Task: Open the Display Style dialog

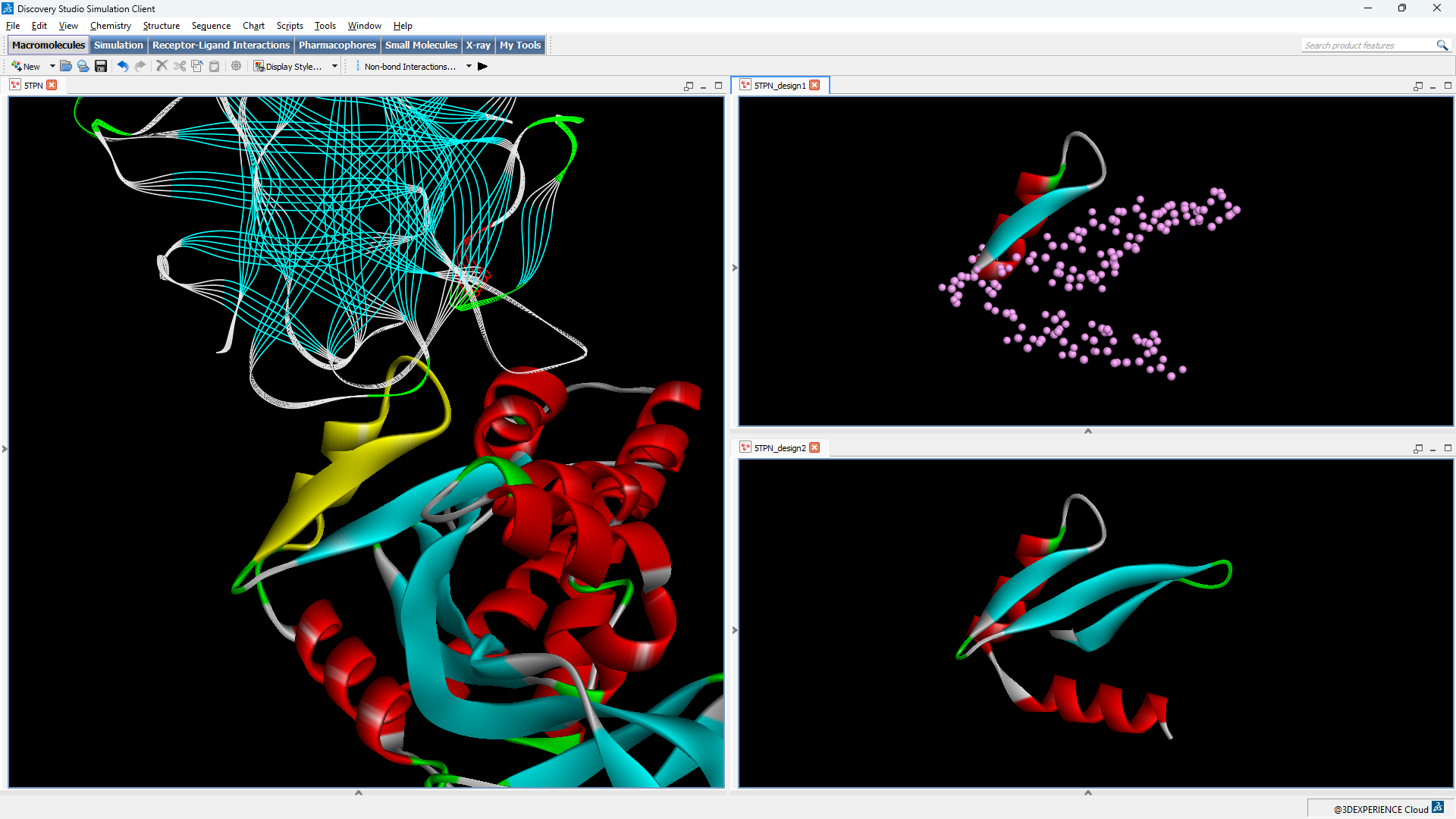Action: tap(292, 66)
